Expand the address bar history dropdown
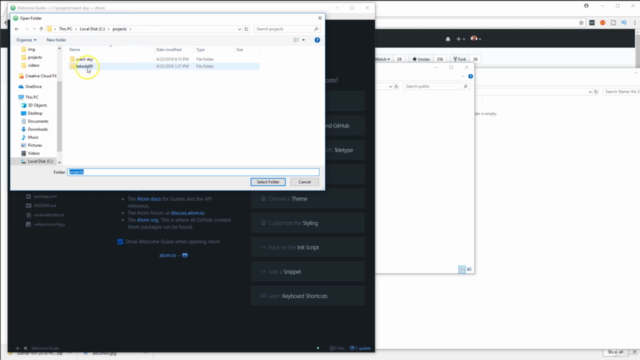 pos(239,29)
